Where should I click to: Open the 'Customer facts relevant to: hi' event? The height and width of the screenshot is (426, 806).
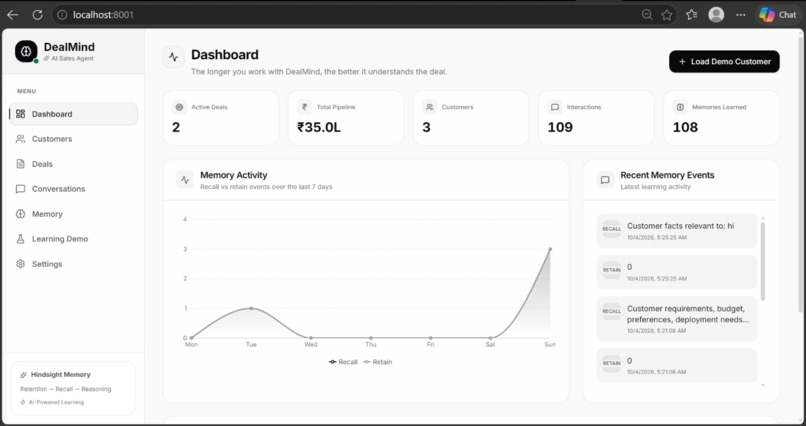coord(677,231)
